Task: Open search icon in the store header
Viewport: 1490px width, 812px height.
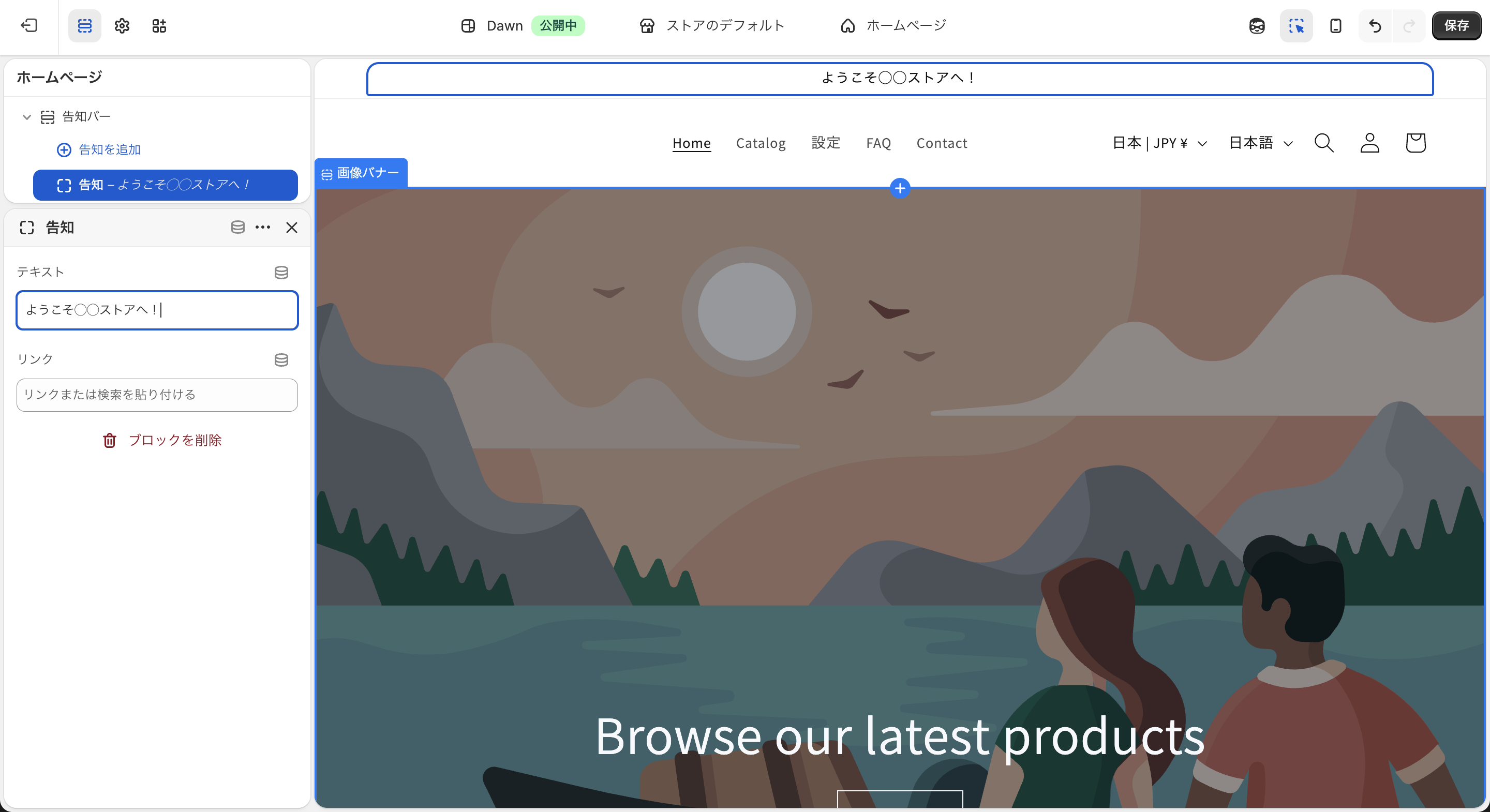Action: tap(1324, 143)
